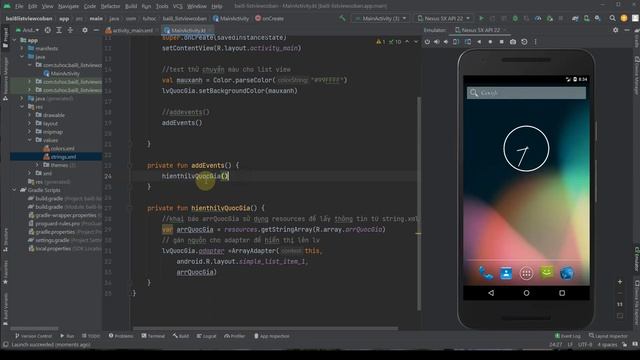Click the emulator volume up icon

[x=436, y=42]
